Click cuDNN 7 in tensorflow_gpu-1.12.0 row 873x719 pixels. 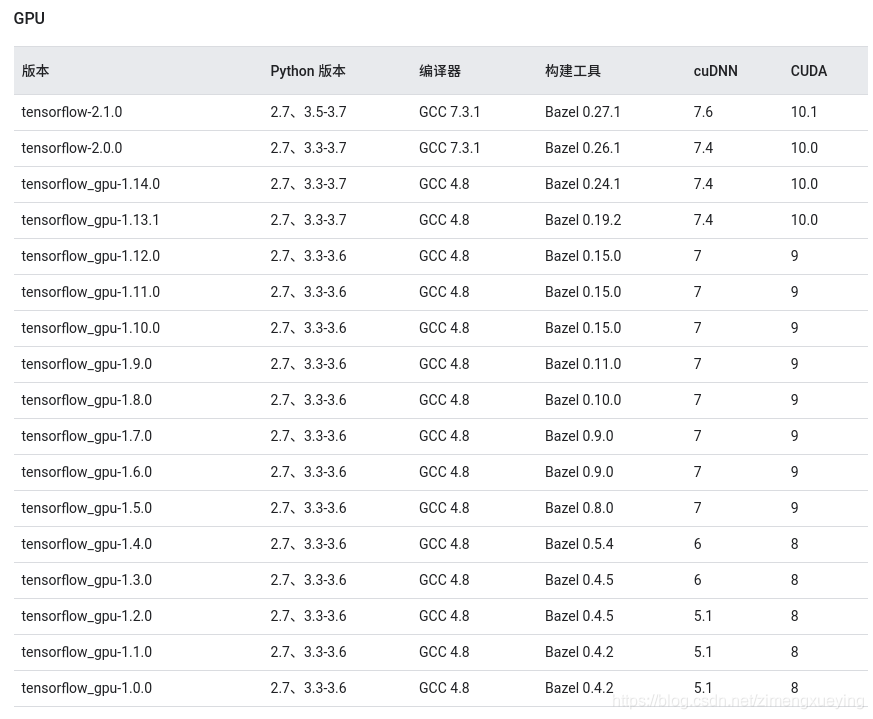click(x=698, y=256)
